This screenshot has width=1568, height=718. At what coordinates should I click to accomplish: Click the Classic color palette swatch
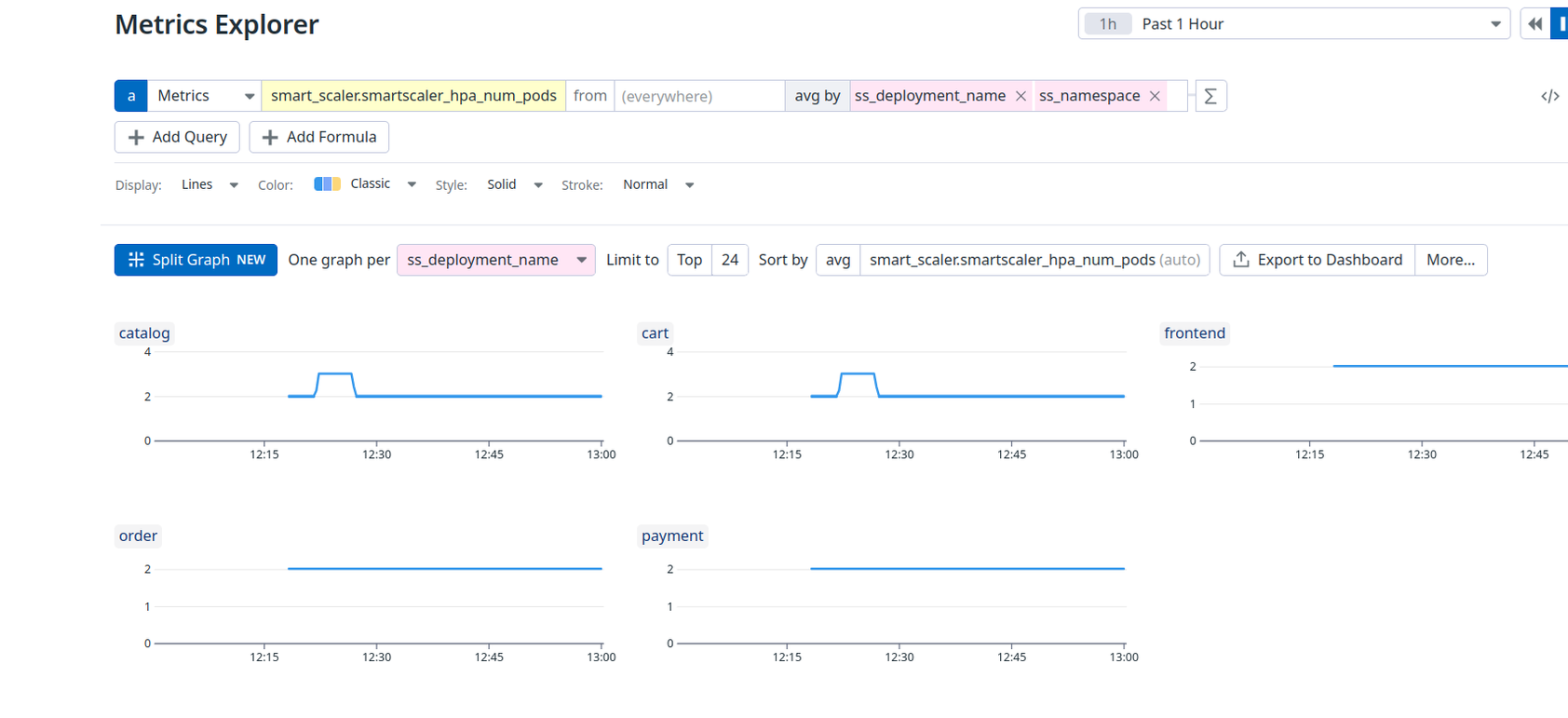(327, 183)
